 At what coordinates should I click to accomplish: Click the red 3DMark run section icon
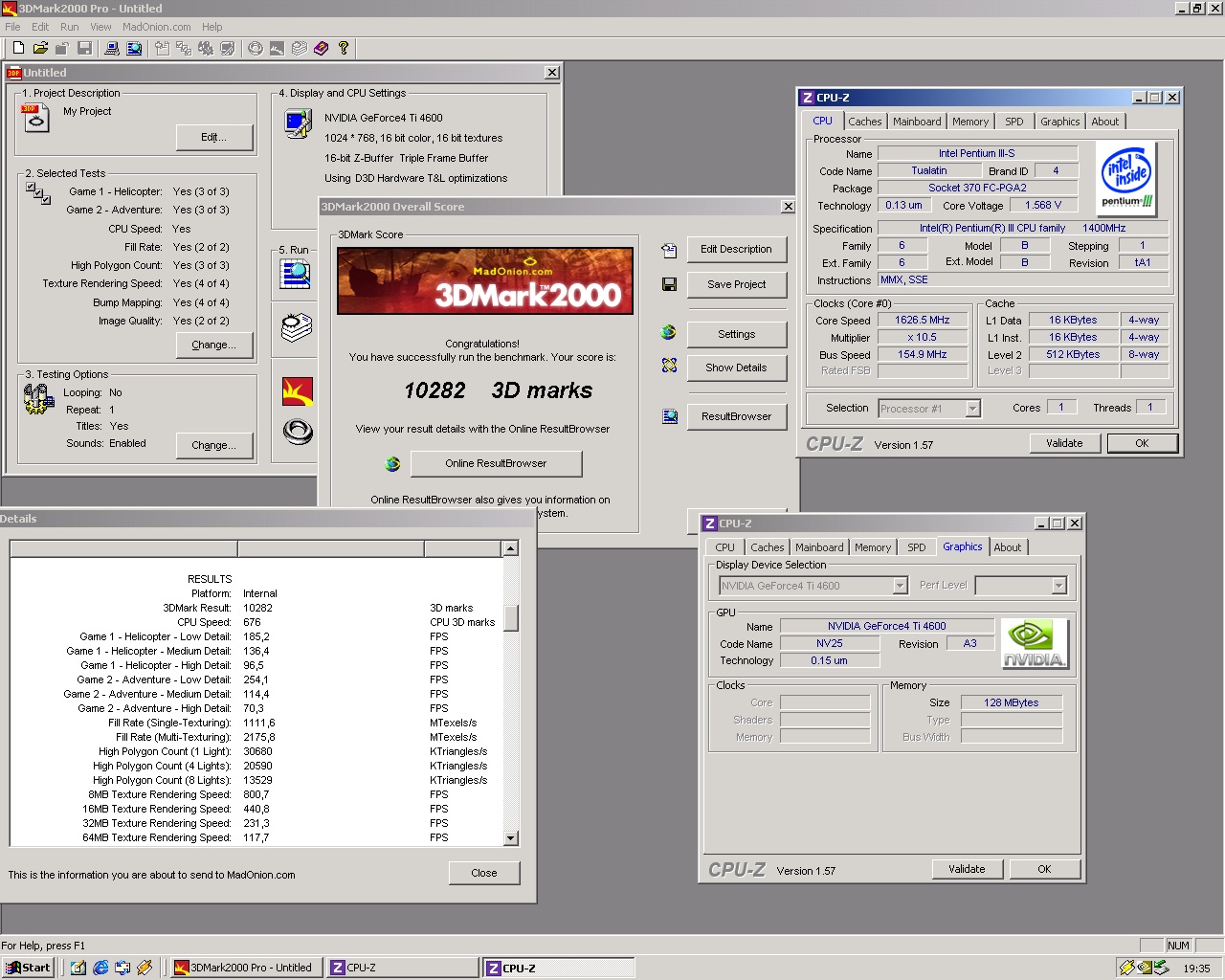click(x=298, y=391)
